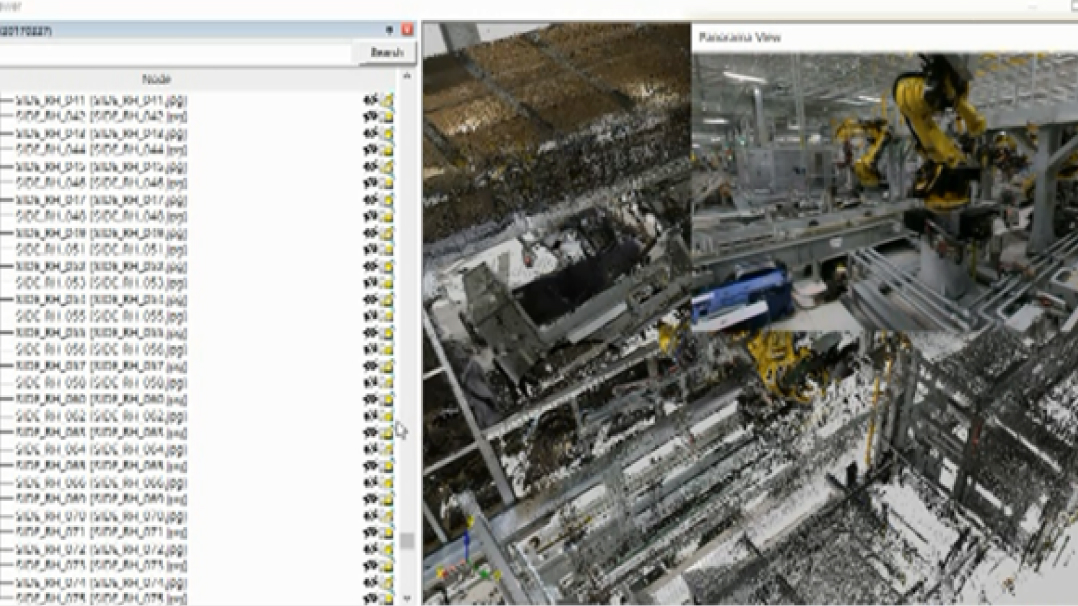Close the node list panel

coord(407,31)
